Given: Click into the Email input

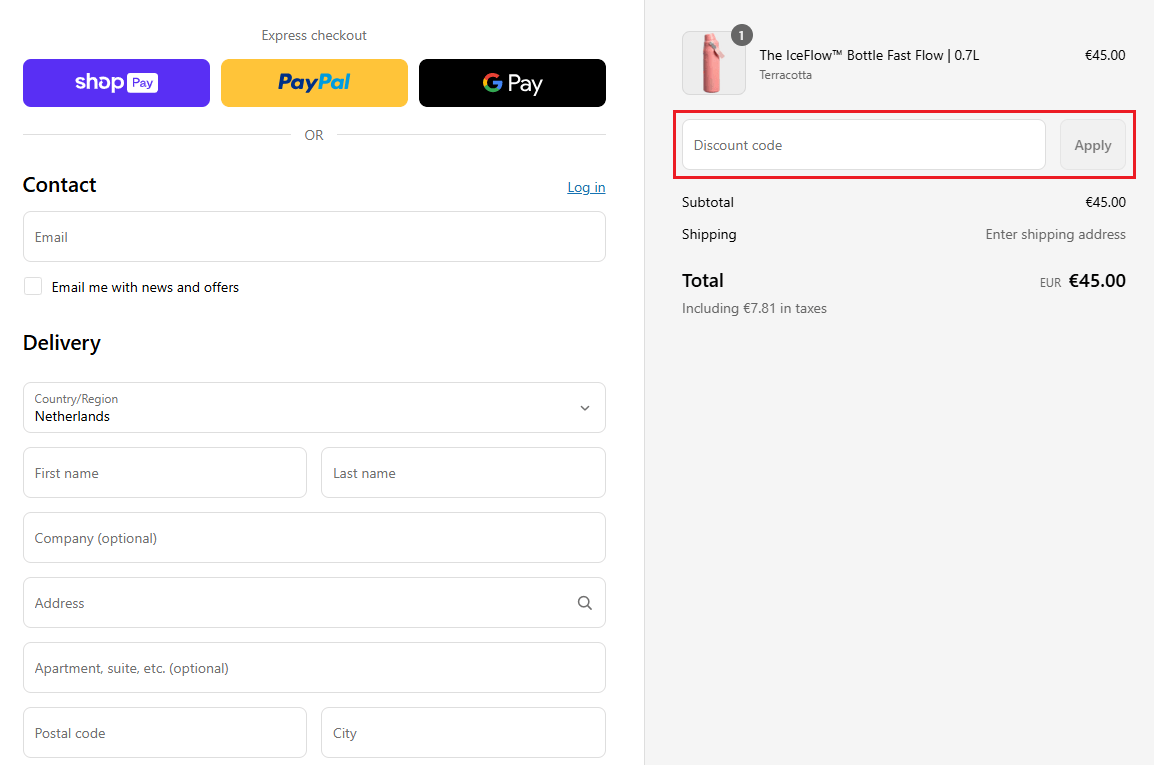Looking at the screenshot, I should pyautogui.click(x=314, y=237).
